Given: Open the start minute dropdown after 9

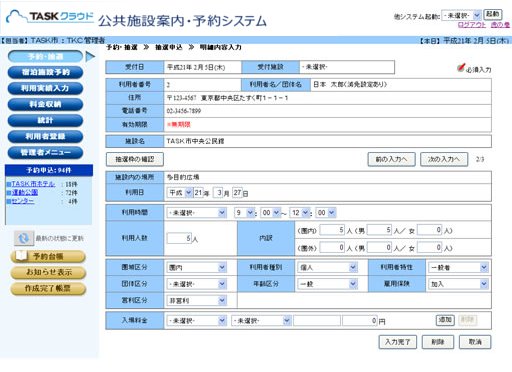Looking at the screenshot, I should (x=270, y=213).
